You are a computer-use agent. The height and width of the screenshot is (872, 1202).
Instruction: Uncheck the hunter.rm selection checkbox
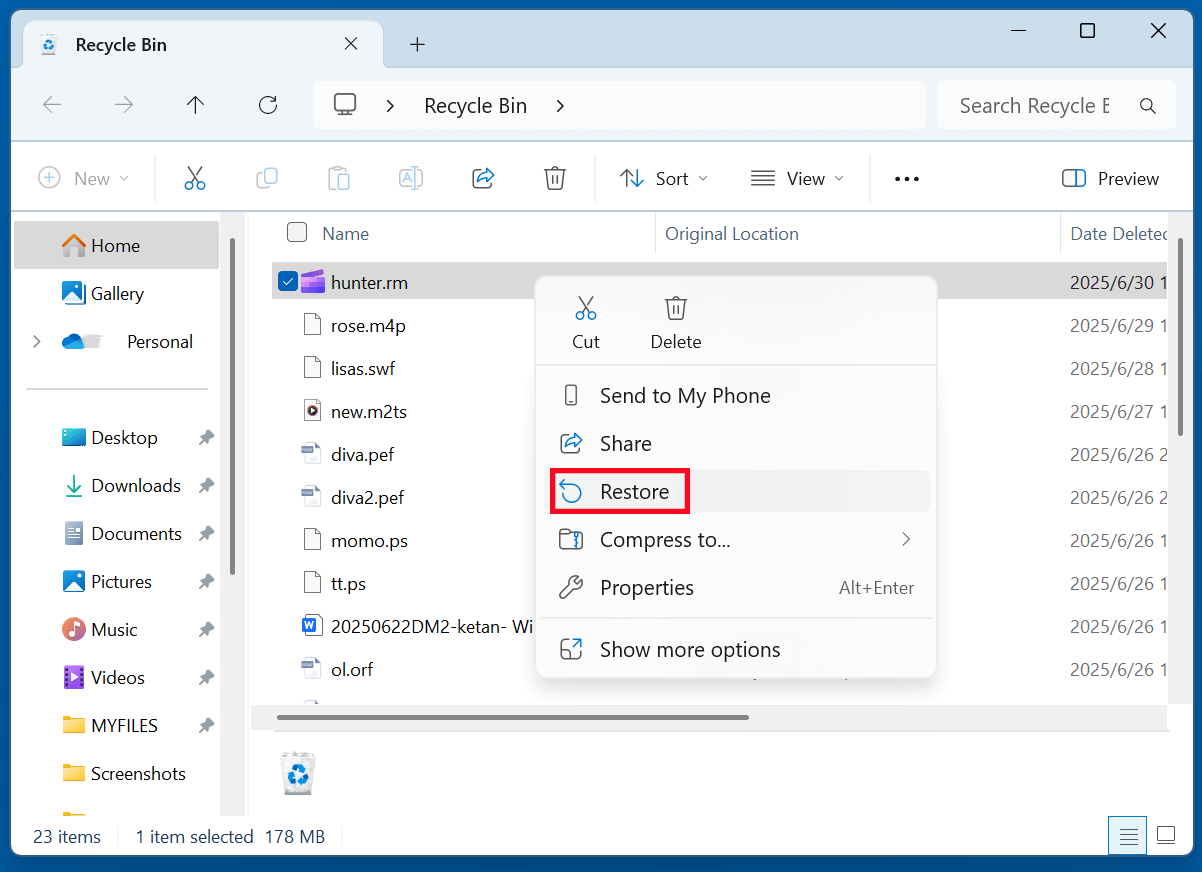(x=288, y=281)
